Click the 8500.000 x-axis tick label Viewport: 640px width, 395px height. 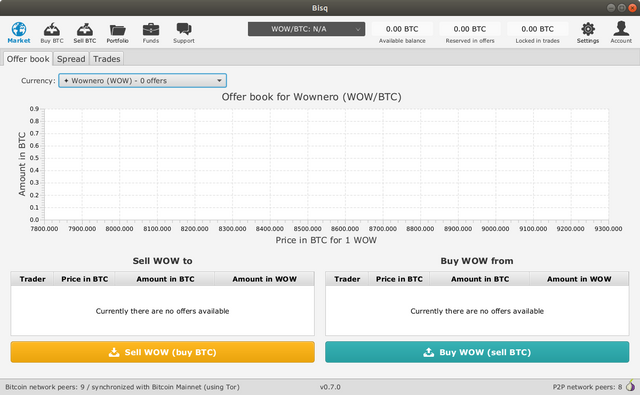tap(307, 229)
